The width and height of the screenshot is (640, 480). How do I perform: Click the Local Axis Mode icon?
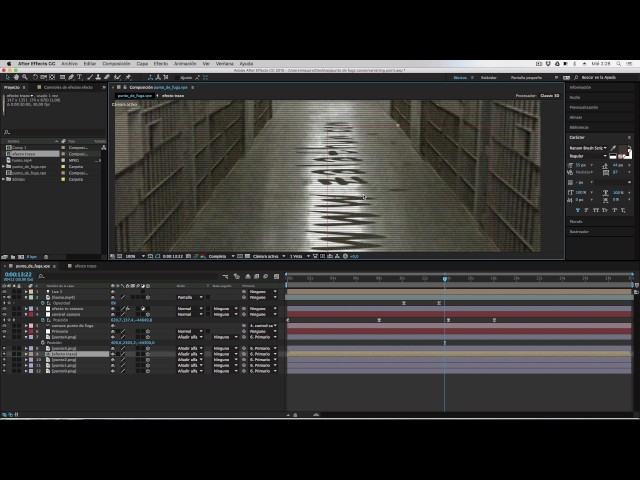point(150,77)
